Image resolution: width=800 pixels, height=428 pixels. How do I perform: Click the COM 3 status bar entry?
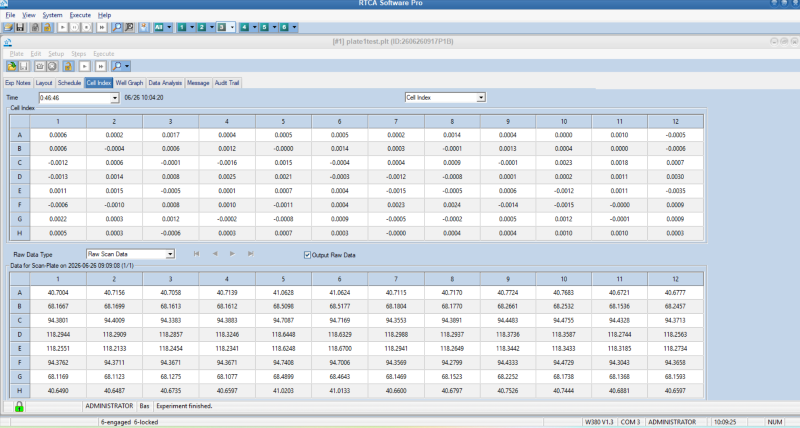630,422
